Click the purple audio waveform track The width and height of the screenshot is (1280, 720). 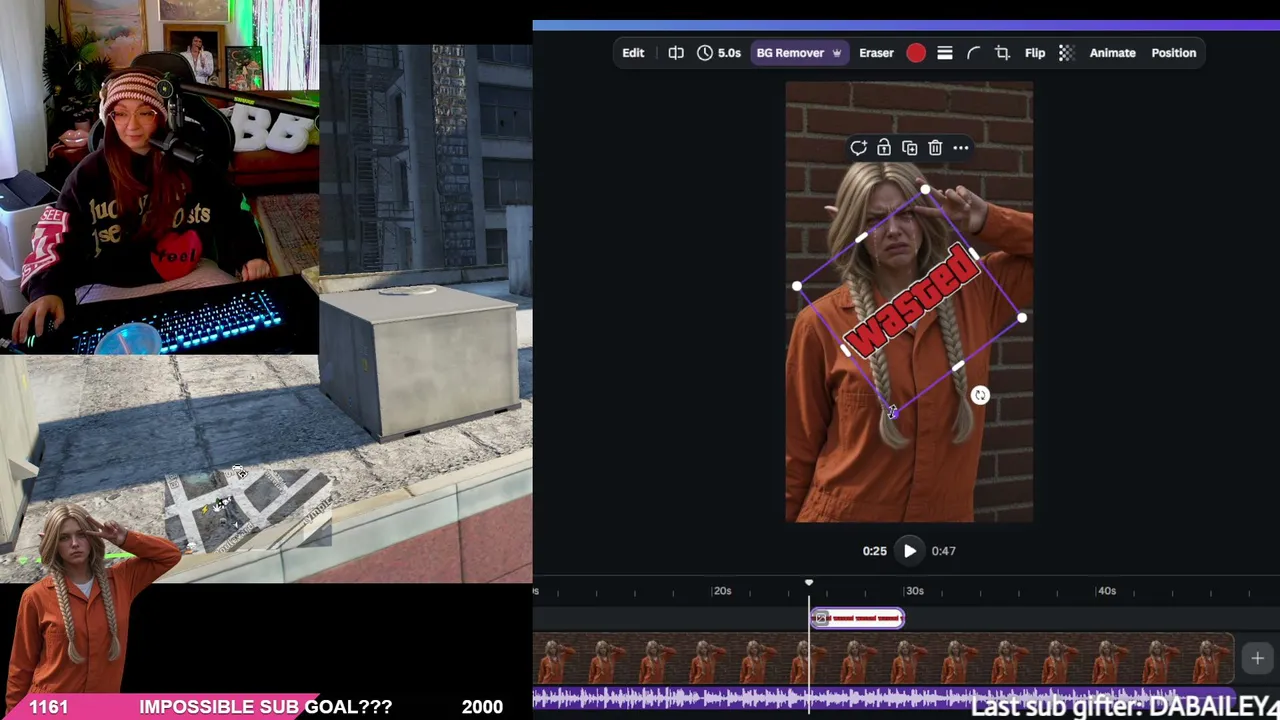point(883,698)
